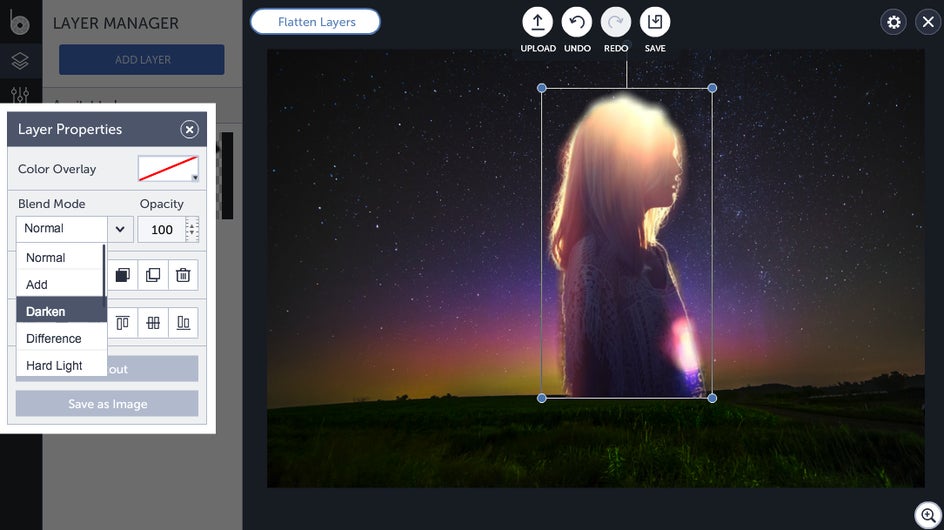Image resolution: width=944 pixels, height=530 pixels.
Task: Click the Upload icon
Action: point(537,22)
